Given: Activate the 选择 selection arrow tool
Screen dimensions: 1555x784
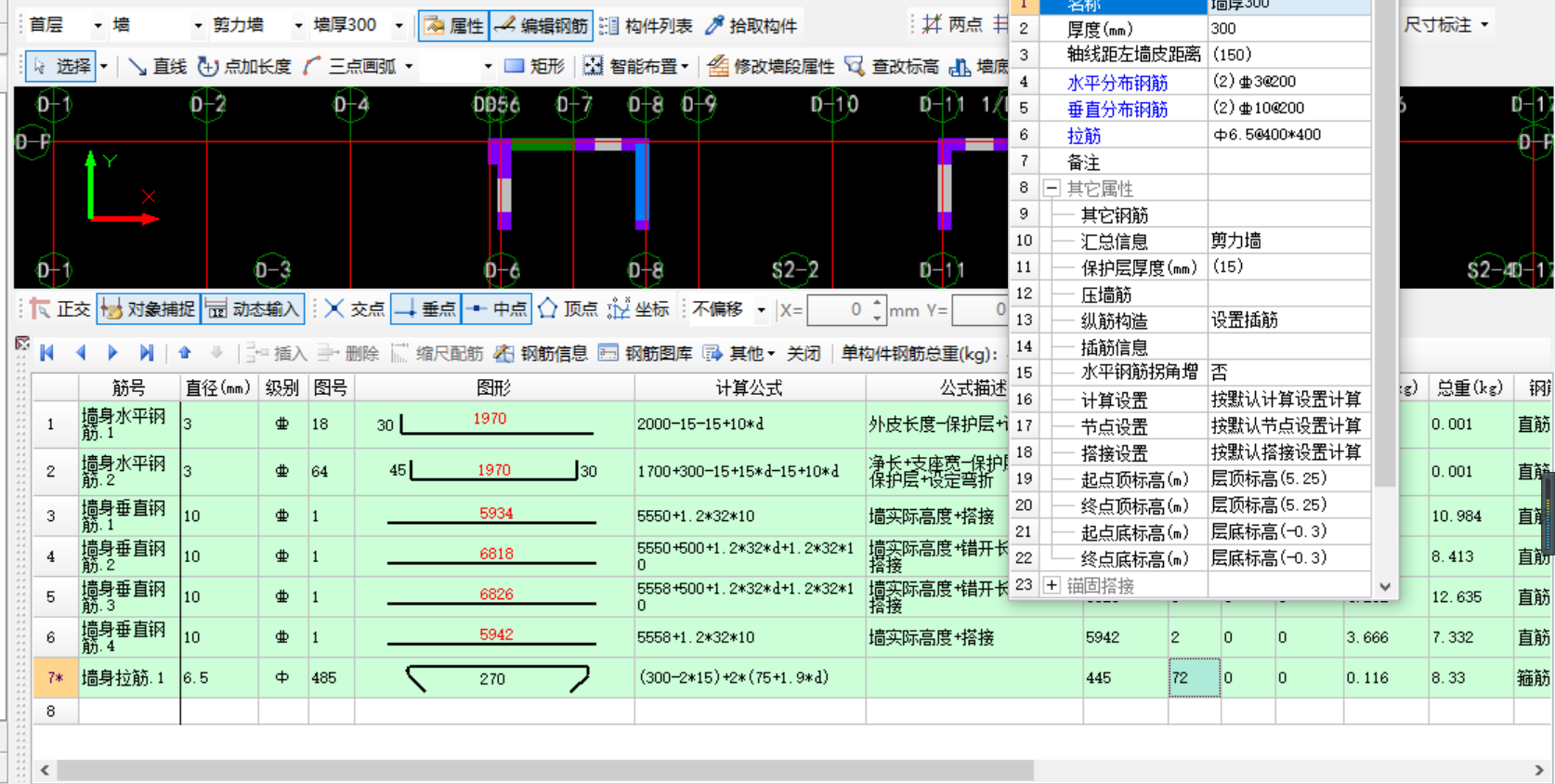Looking at the screenshot, I should click(61, 66).
